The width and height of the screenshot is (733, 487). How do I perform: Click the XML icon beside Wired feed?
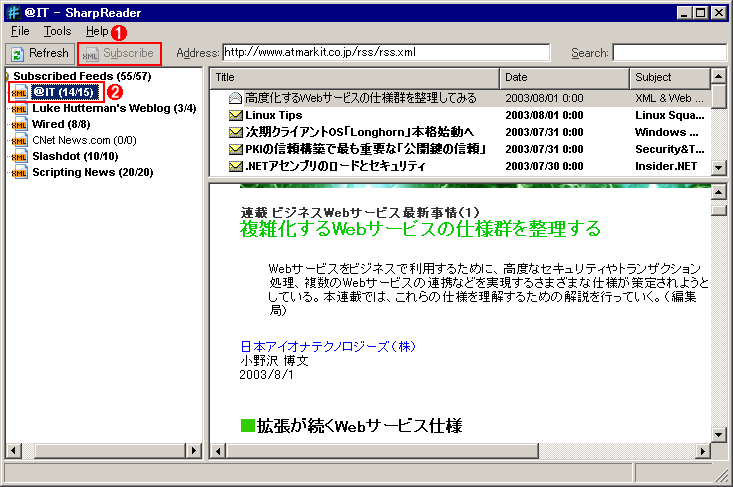click(19, 125)
